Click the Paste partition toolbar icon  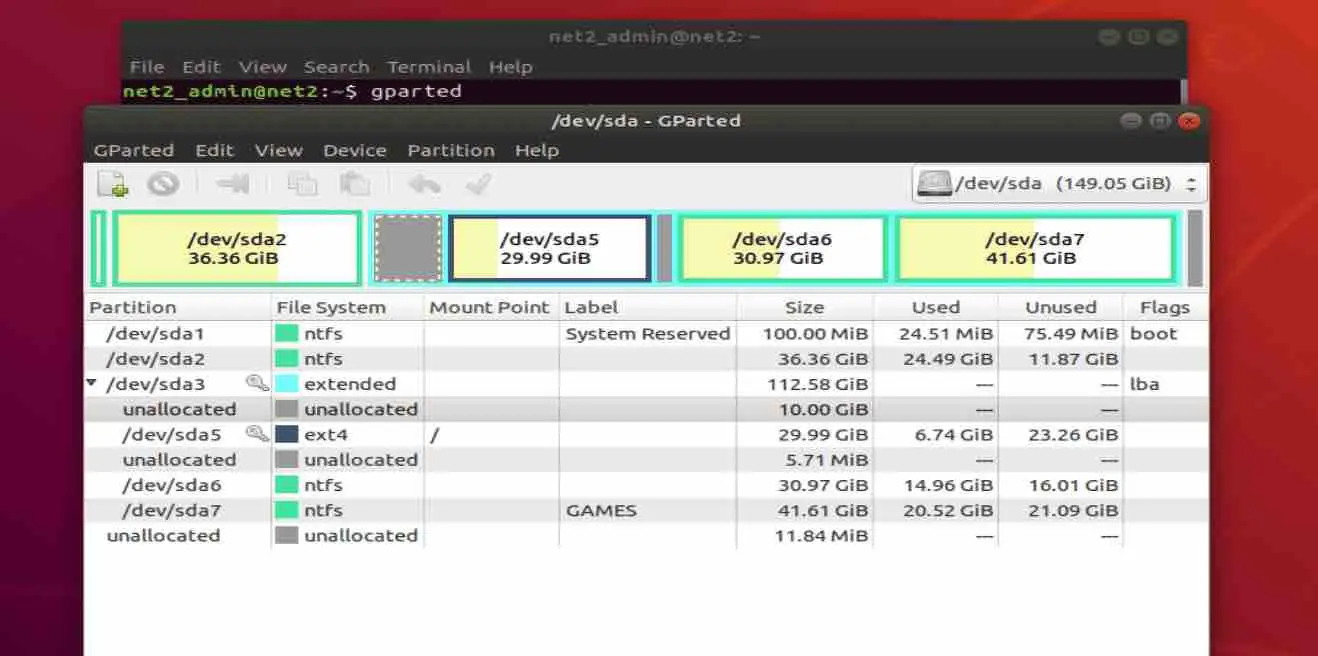click(x=354, y=184)
